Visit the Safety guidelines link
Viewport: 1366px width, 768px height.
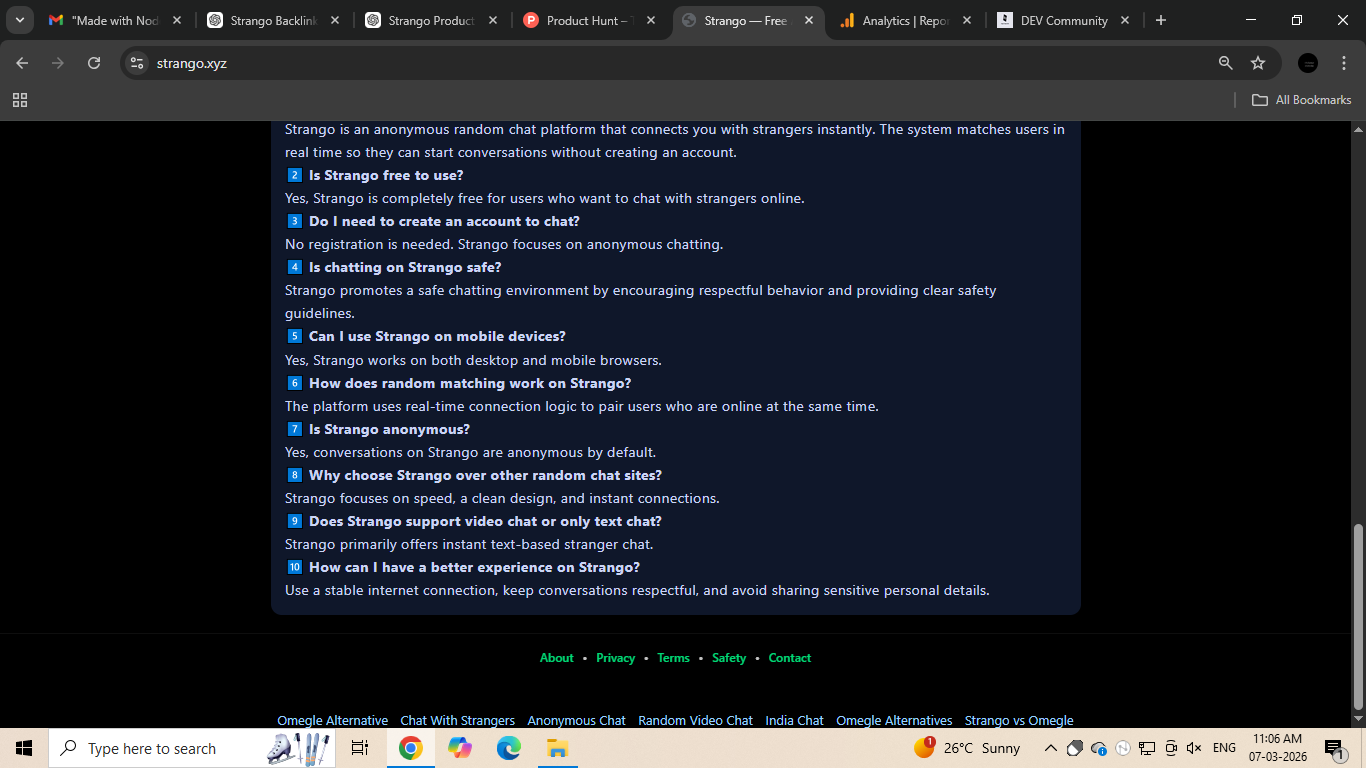pos(729,658)
